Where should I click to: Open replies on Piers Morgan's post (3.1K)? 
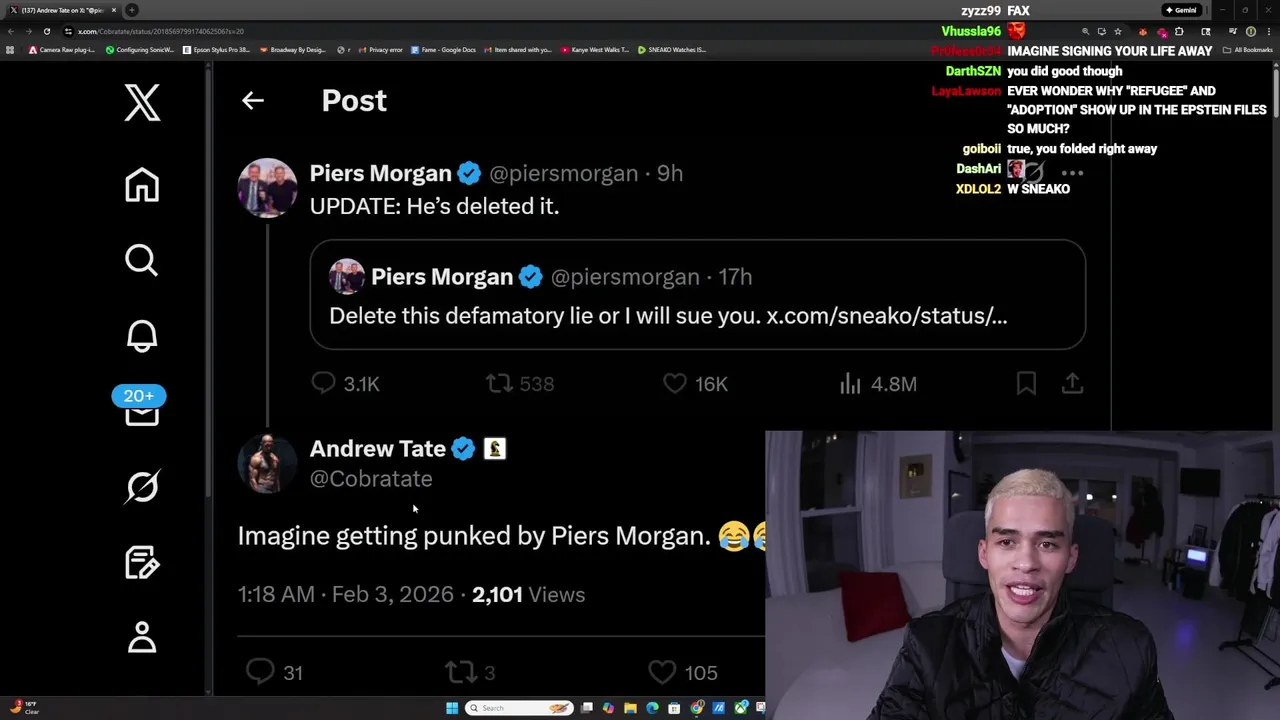pyautogui.click(x=345, y=384)
